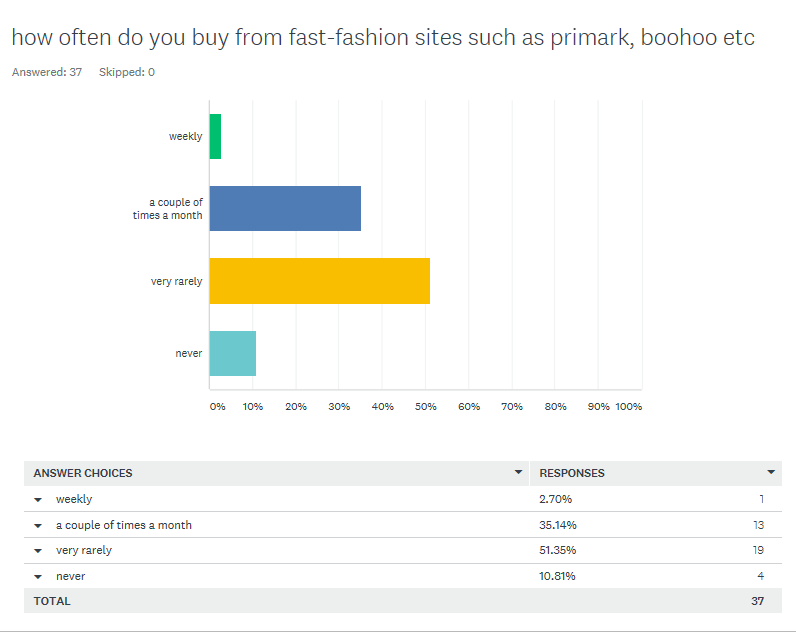796x632 pixels.
Task: Click the 35.14% response value
Action: click(557, 525)
